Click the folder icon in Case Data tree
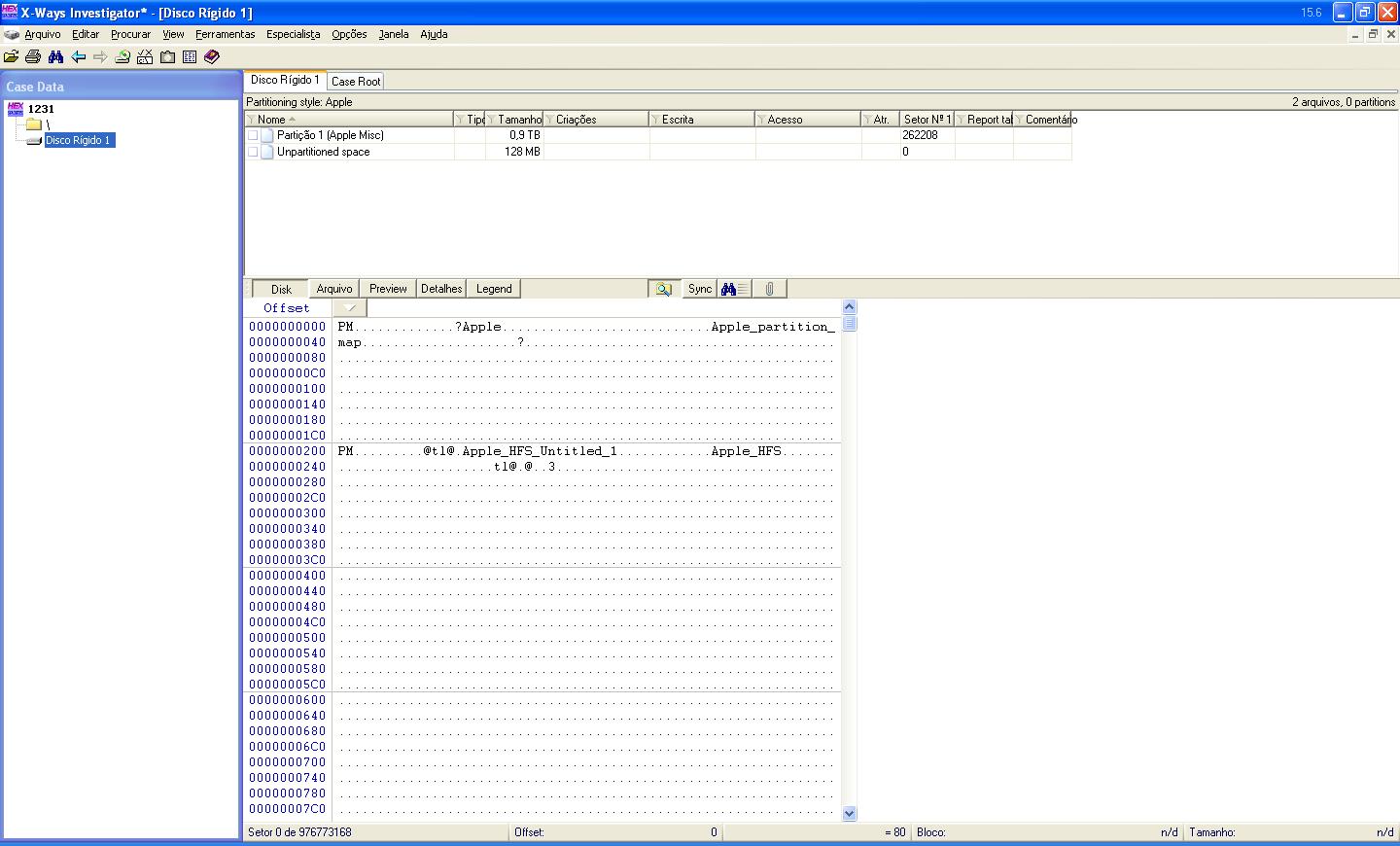The image size is (1400, 846). 34,124
